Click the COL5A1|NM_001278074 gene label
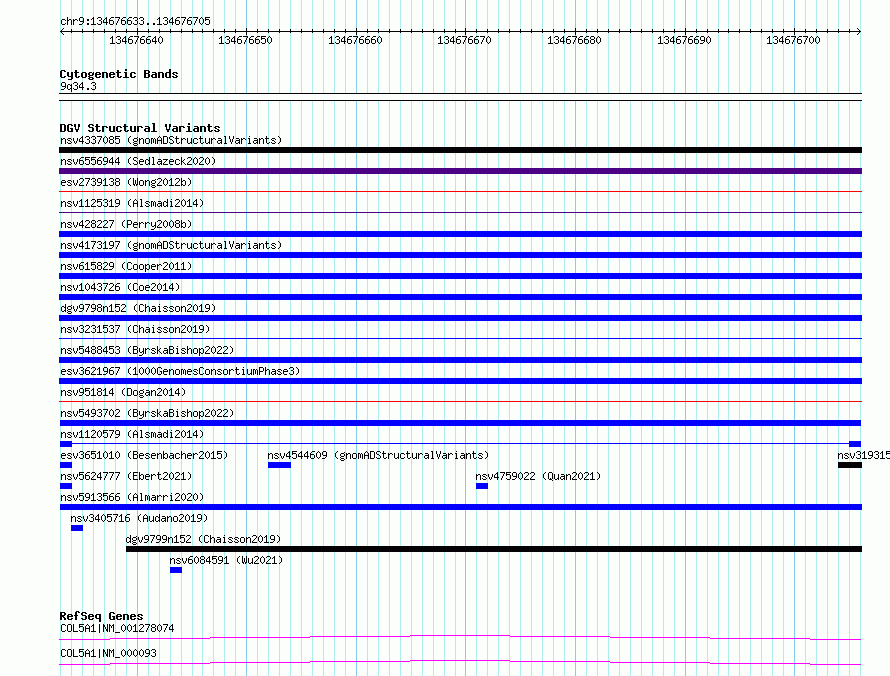The width and height of the screenshot is (890, 676). click(117, 629)
